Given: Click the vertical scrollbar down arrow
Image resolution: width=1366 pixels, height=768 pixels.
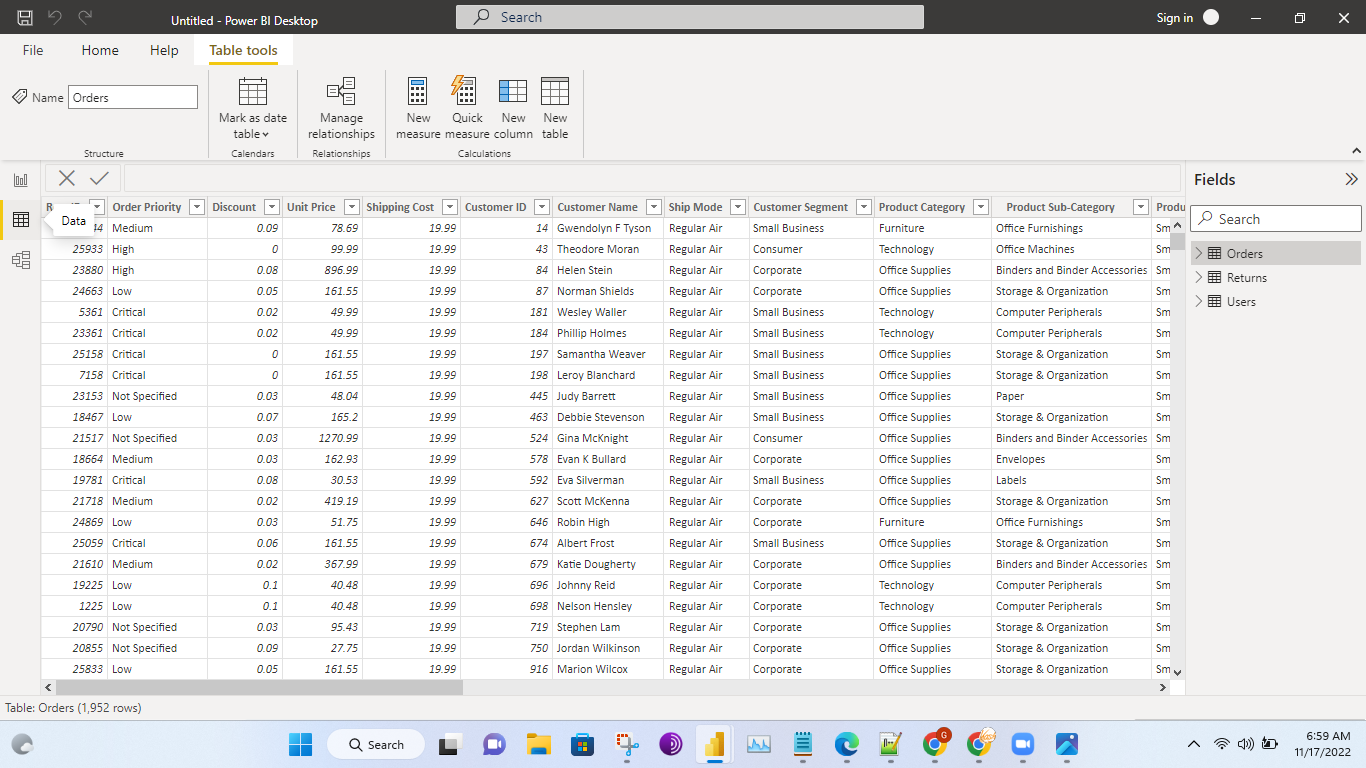Looking at the screenshot, I should (x=1177, y=672).
